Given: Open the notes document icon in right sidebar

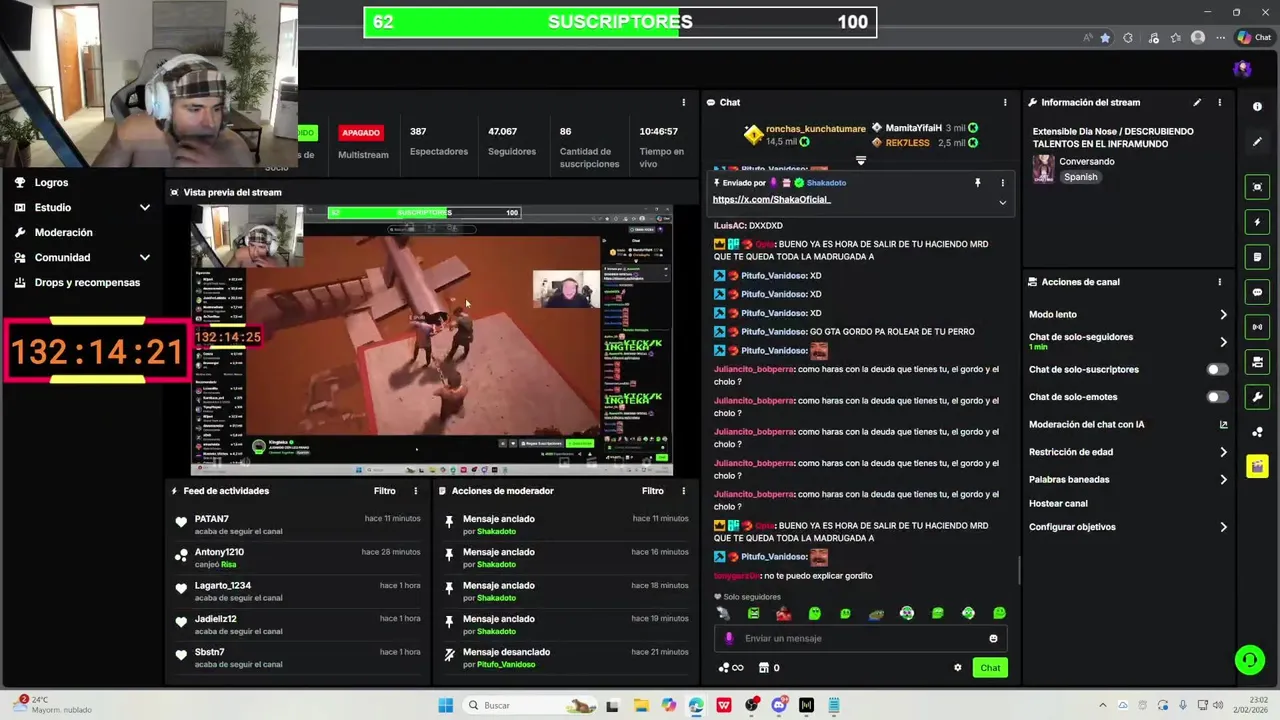Looking at the screenshot, I should click(x=1257, y=257).
